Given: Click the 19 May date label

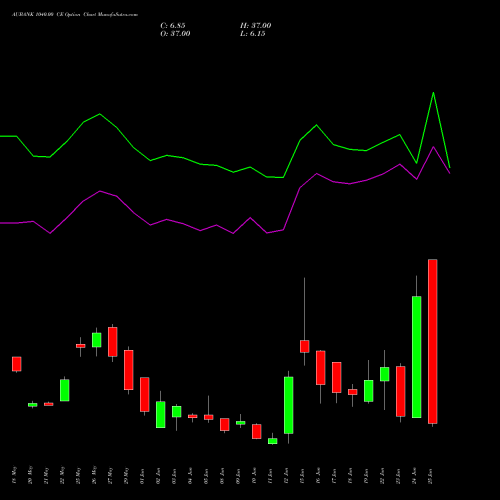Looking at the screenshot, I should pyautogui.click(x=14, y=475).
